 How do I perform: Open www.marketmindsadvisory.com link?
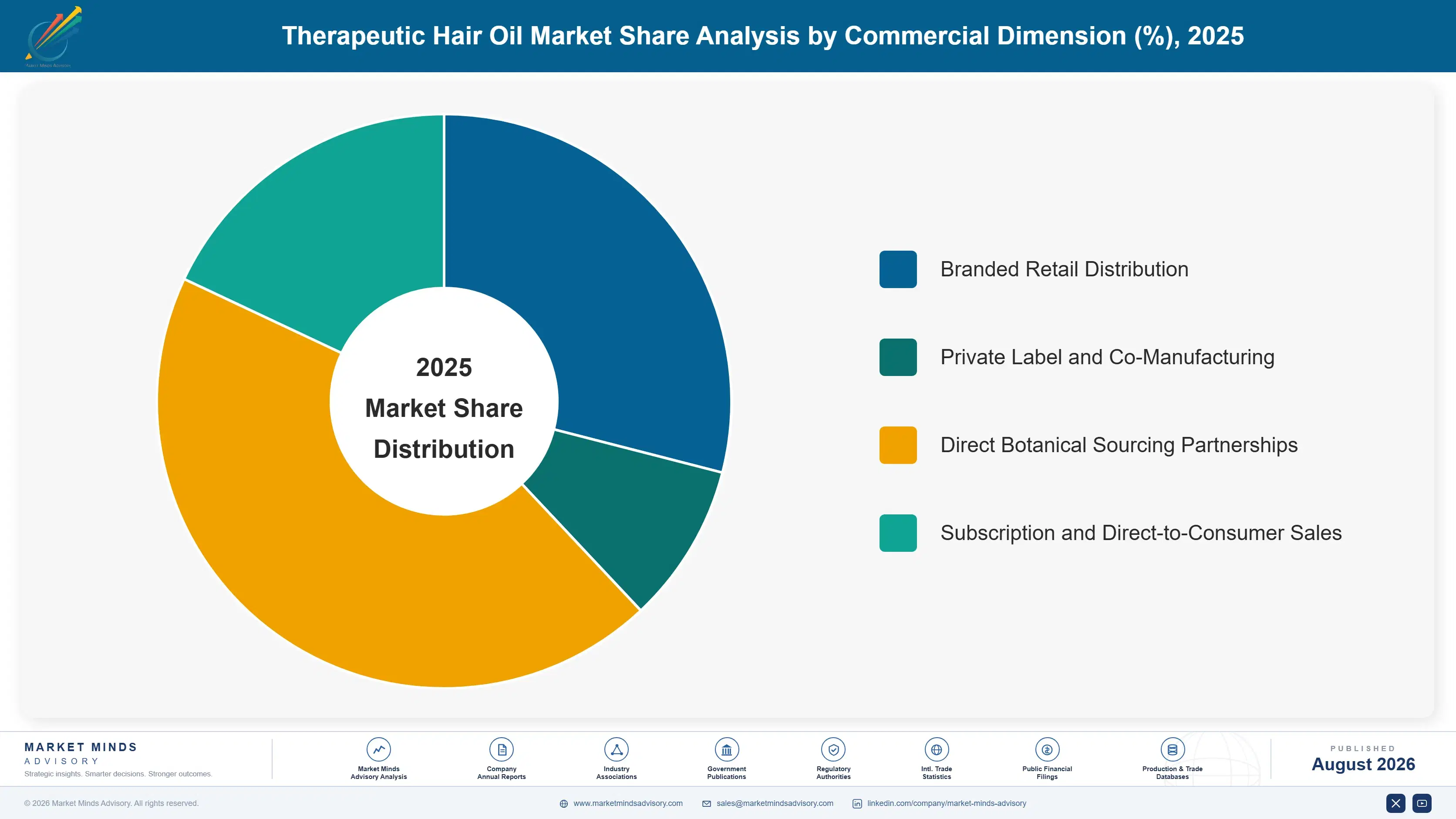click(628, 803)
